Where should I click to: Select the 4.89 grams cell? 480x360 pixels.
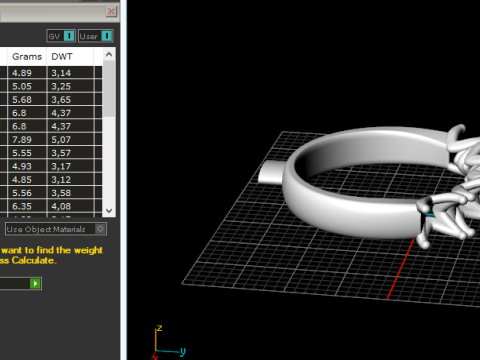(27, 73)
